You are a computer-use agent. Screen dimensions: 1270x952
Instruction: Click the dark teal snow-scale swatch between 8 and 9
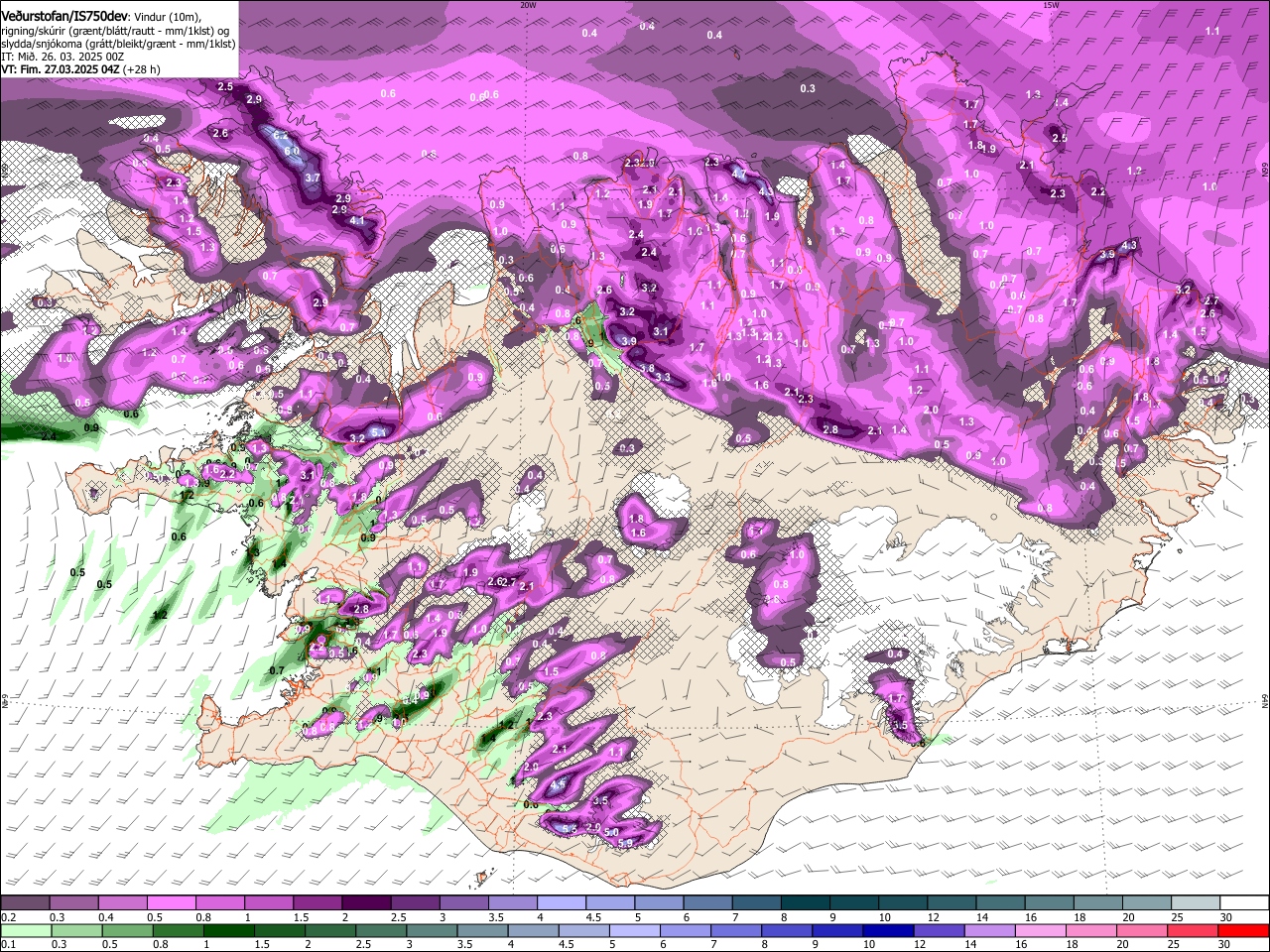pyautogui.click(x=805, y=902)
